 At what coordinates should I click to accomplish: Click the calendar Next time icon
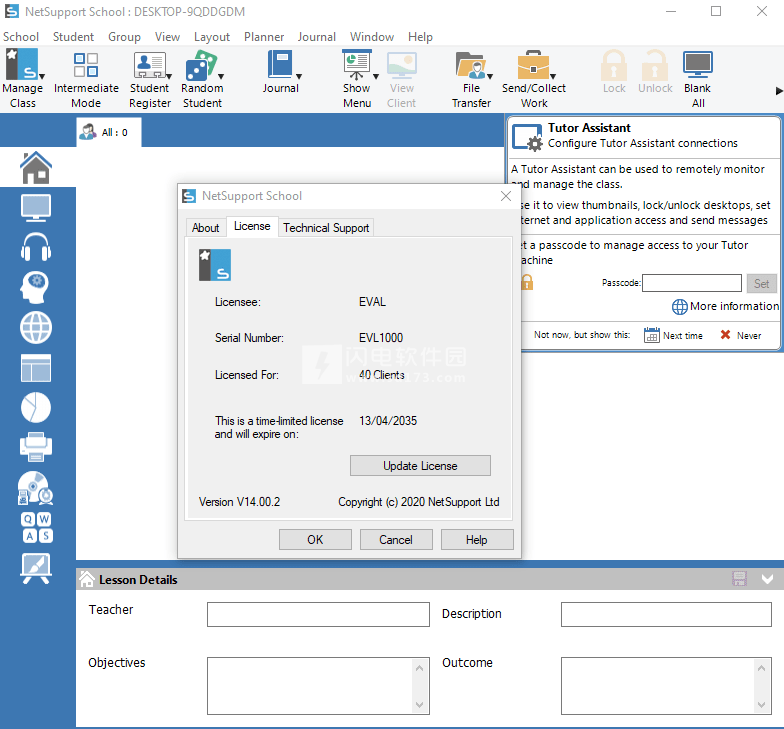652,335
